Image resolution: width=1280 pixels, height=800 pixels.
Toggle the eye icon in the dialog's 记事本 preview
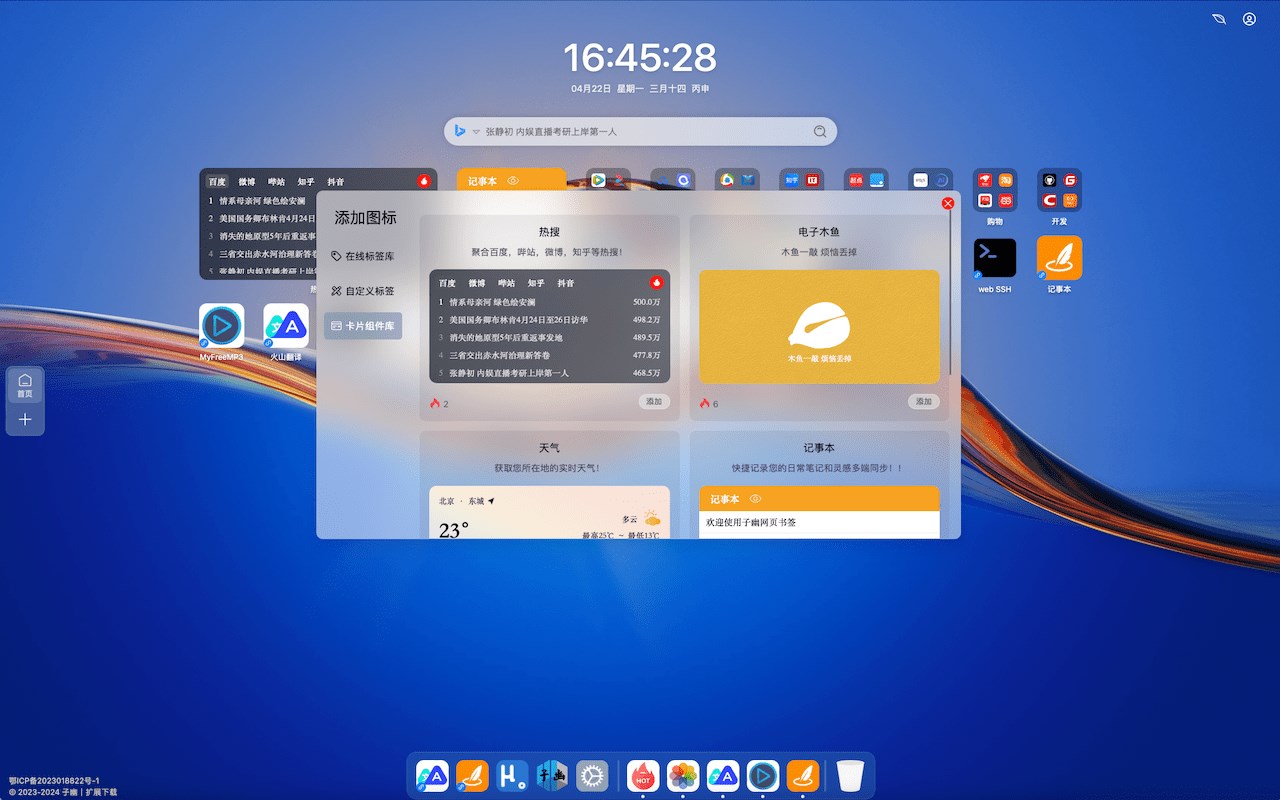coord(756,499)
